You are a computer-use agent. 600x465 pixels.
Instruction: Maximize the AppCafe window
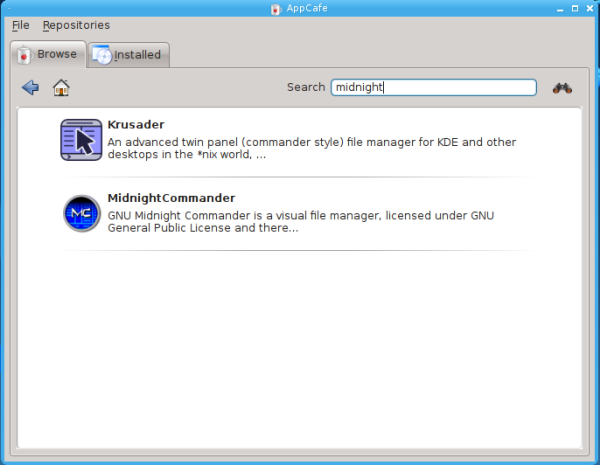tap(575, 8)
